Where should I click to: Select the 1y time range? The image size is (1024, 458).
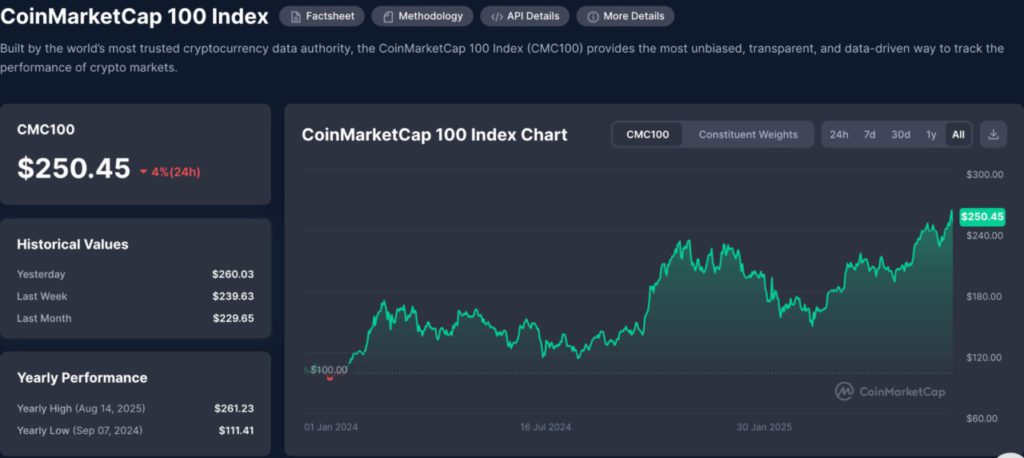[931, 134]
